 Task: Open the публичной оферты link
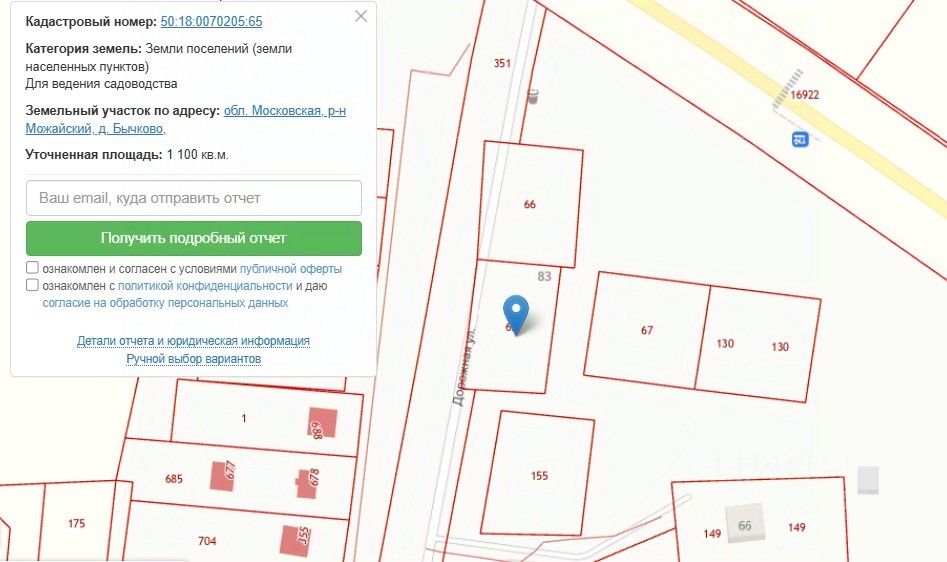(291, 269)
